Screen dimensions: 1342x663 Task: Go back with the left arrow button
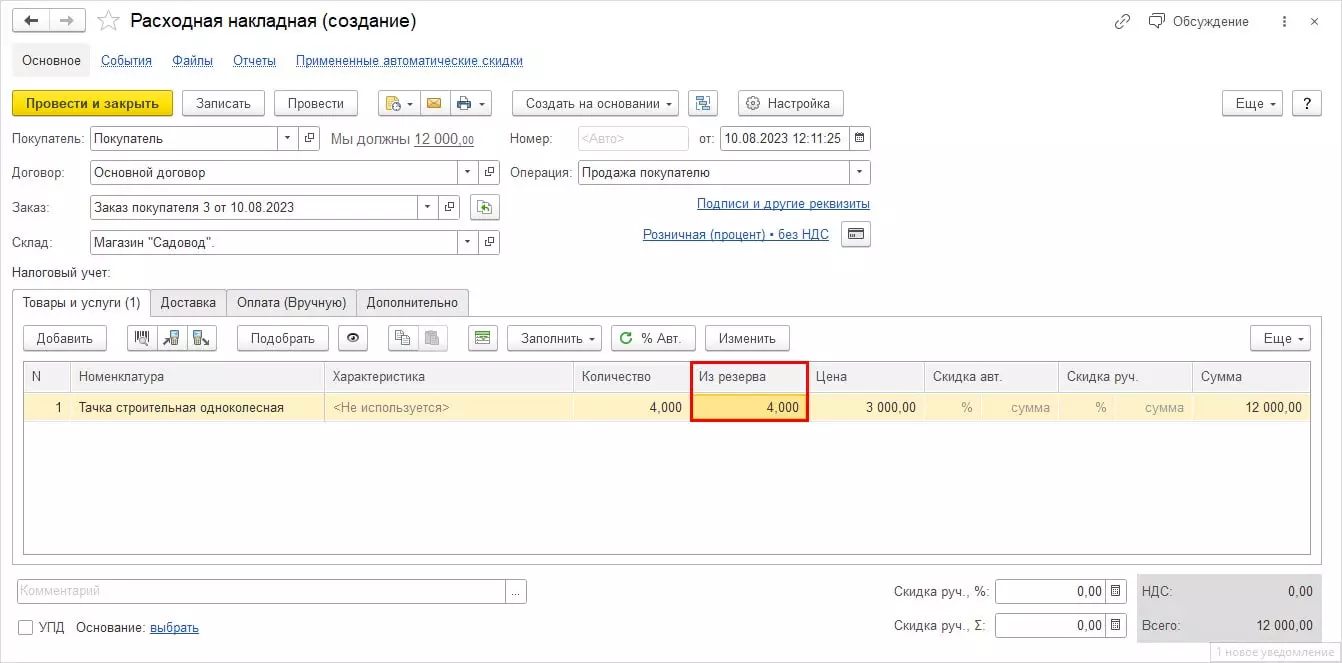tap(31, 21)
